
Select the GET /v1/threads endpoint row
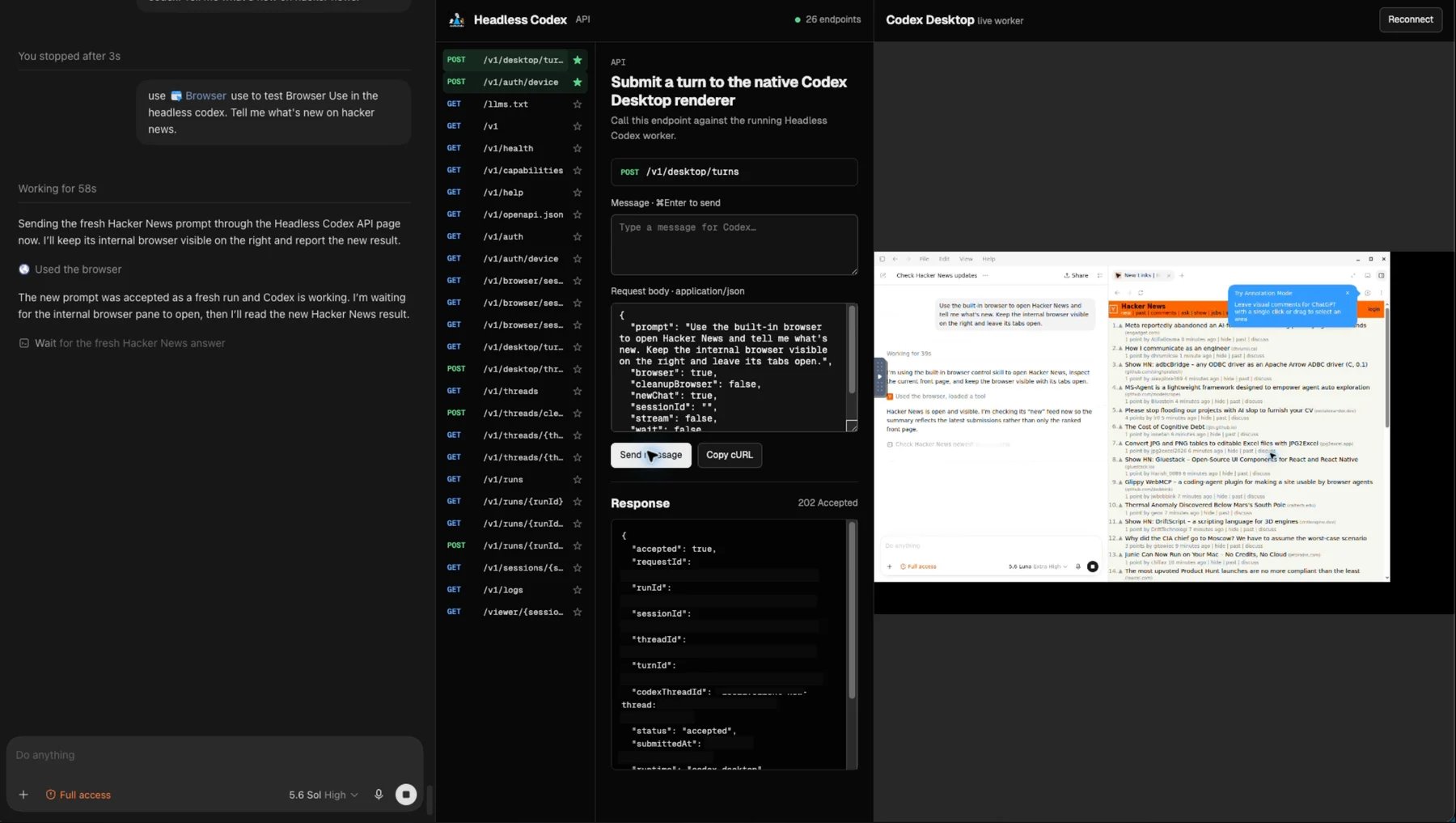coord(514,391)
